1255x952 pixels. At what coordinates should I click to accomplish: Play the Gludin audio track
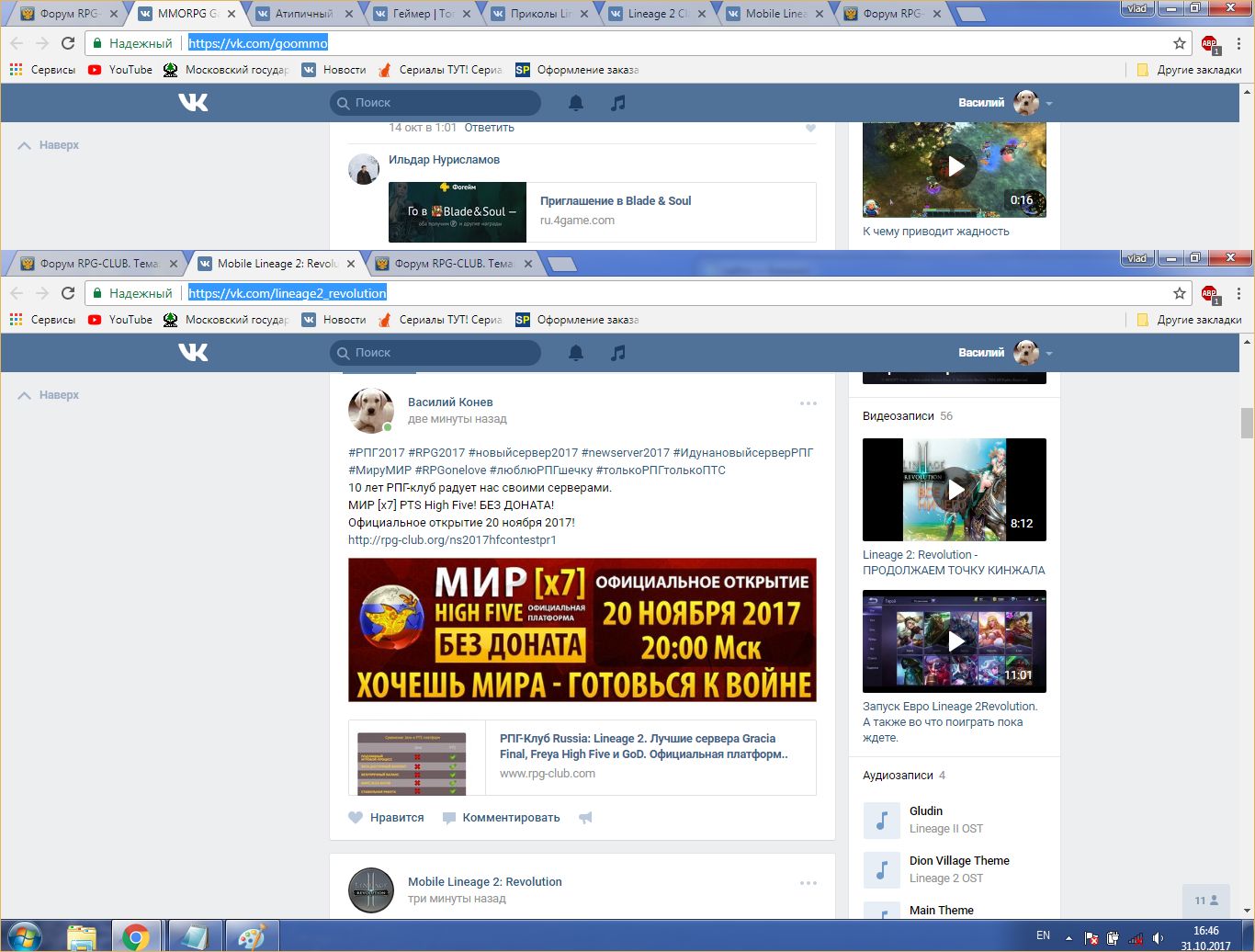(881, 820)
